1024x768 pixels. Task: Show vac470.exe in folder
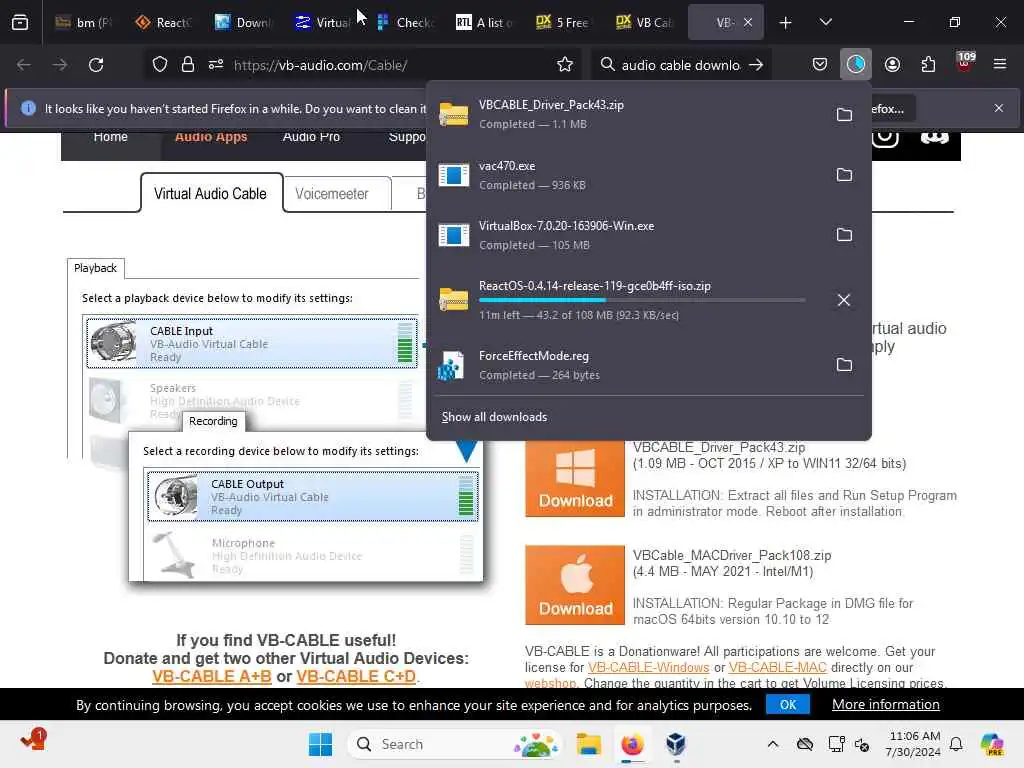(844, 175)
